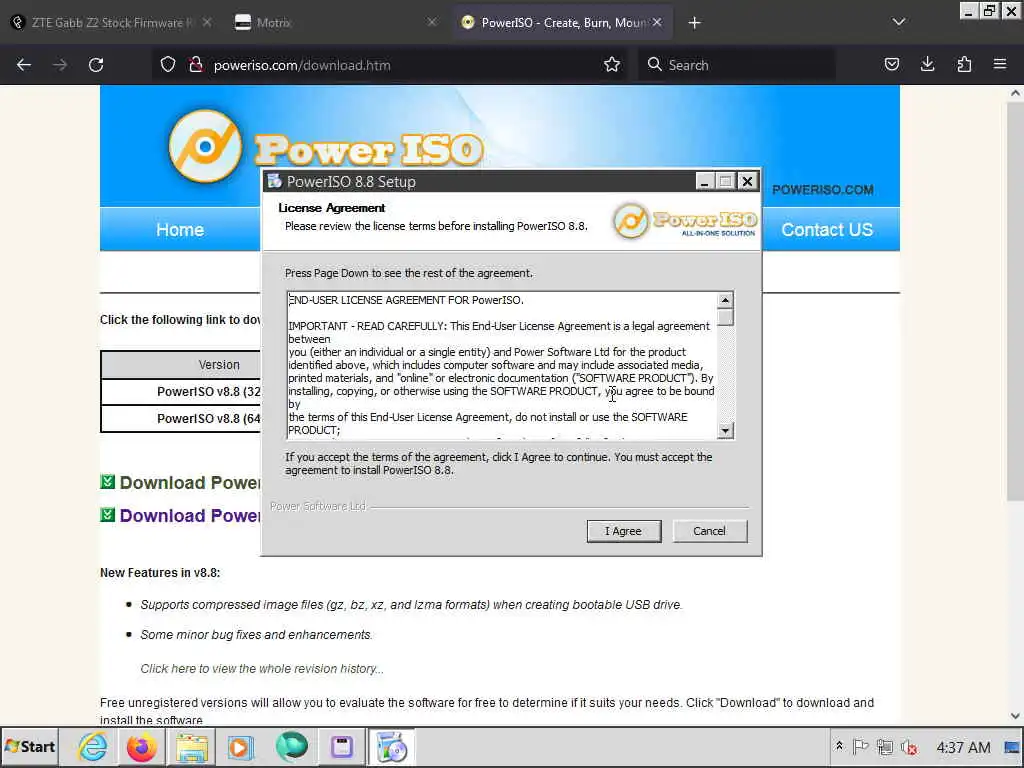Click here to view whole revision history

(262, 669)
